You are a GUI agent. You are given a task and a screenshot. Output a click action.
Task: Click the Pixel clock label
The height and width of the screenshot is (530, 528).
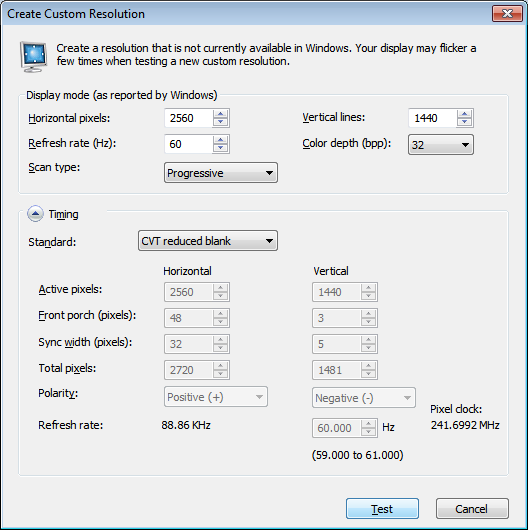[456, 409]
